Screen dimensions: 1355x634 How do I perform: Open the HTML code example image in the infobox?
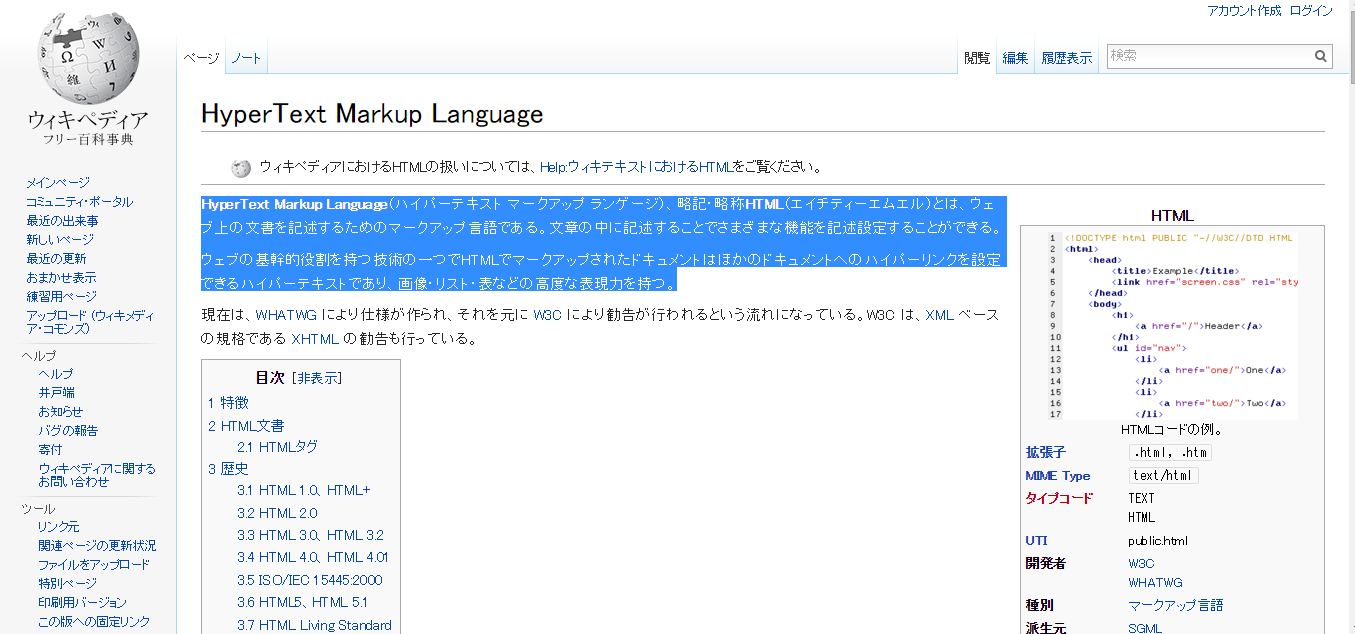(1172, 326)
